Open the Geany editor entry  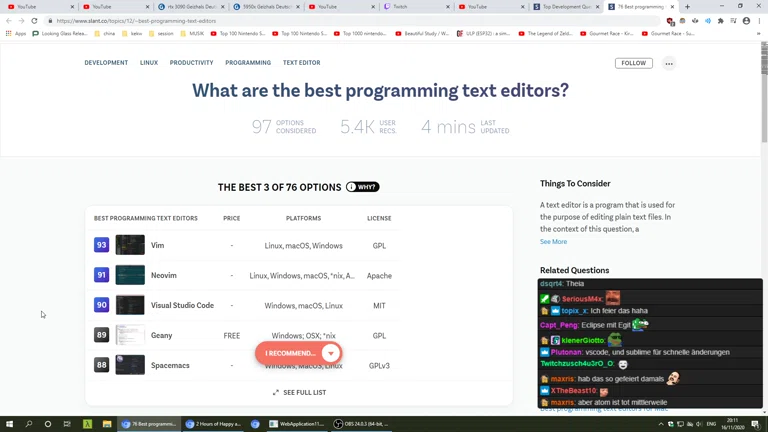161,335
